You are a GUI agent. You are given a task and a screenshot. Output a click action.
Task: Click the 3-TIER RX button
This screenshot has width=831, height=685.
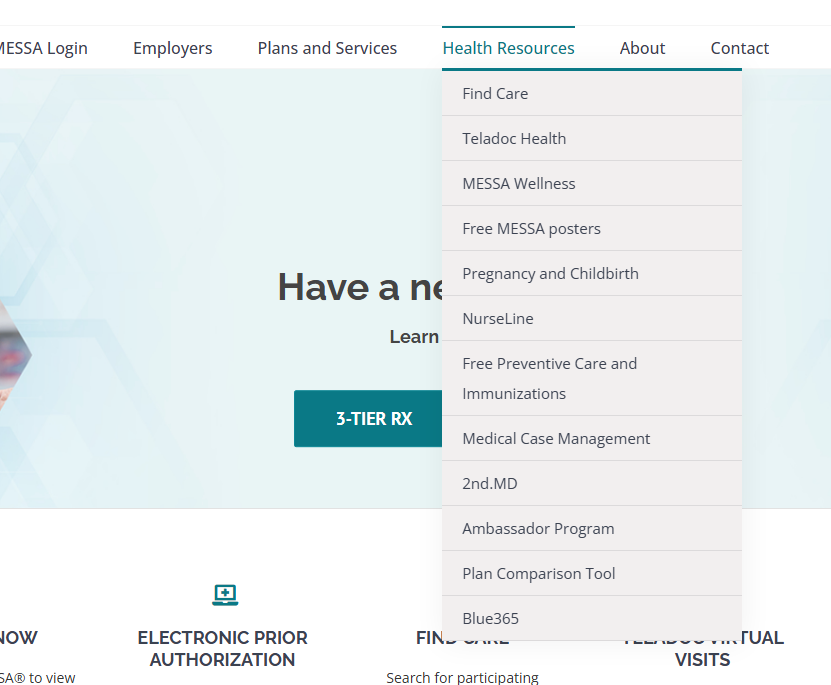click(x=373, y=419)
